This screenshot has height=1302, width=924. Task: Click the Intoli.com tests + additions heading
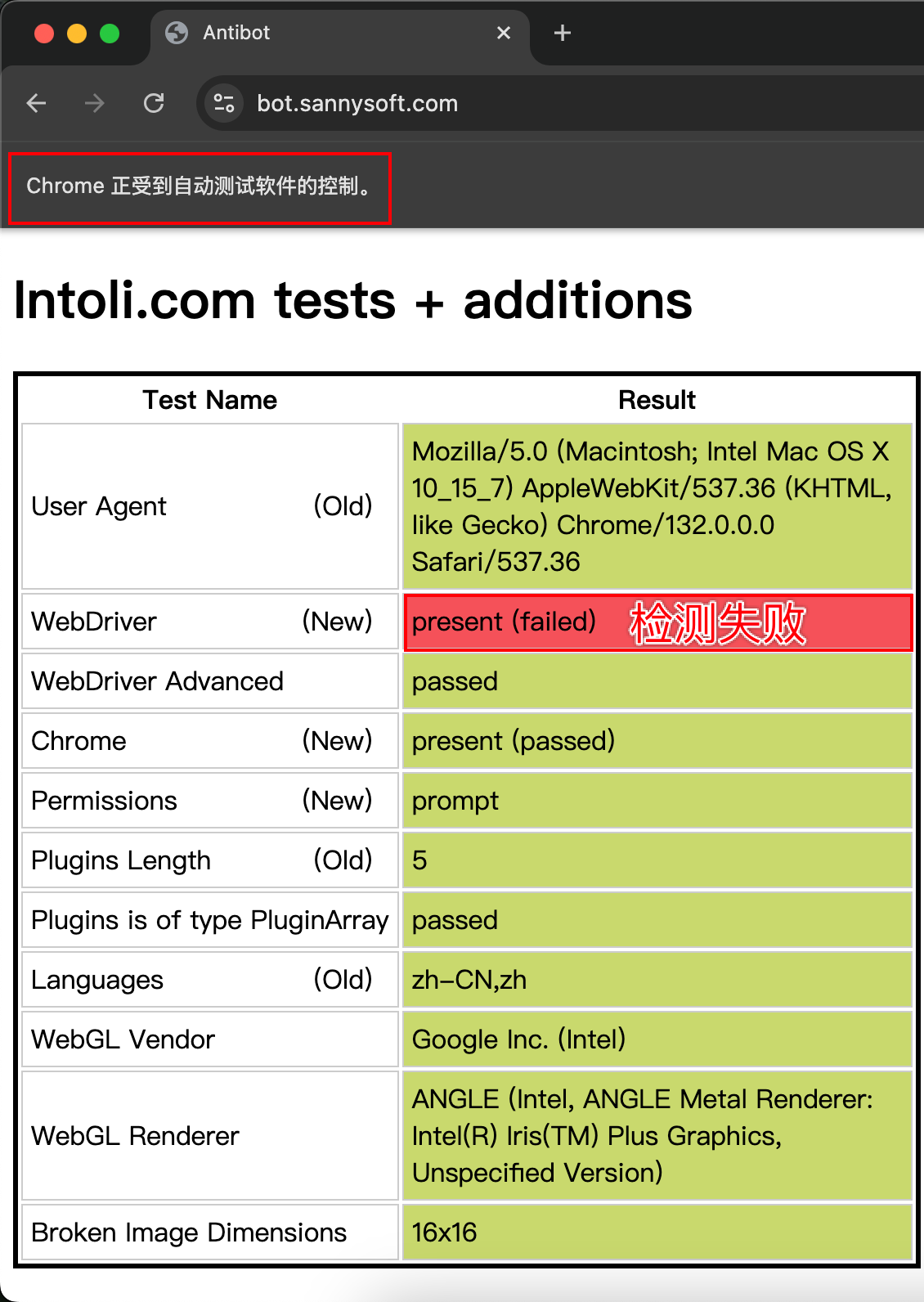pyautogui.click(x=353, y=300)
